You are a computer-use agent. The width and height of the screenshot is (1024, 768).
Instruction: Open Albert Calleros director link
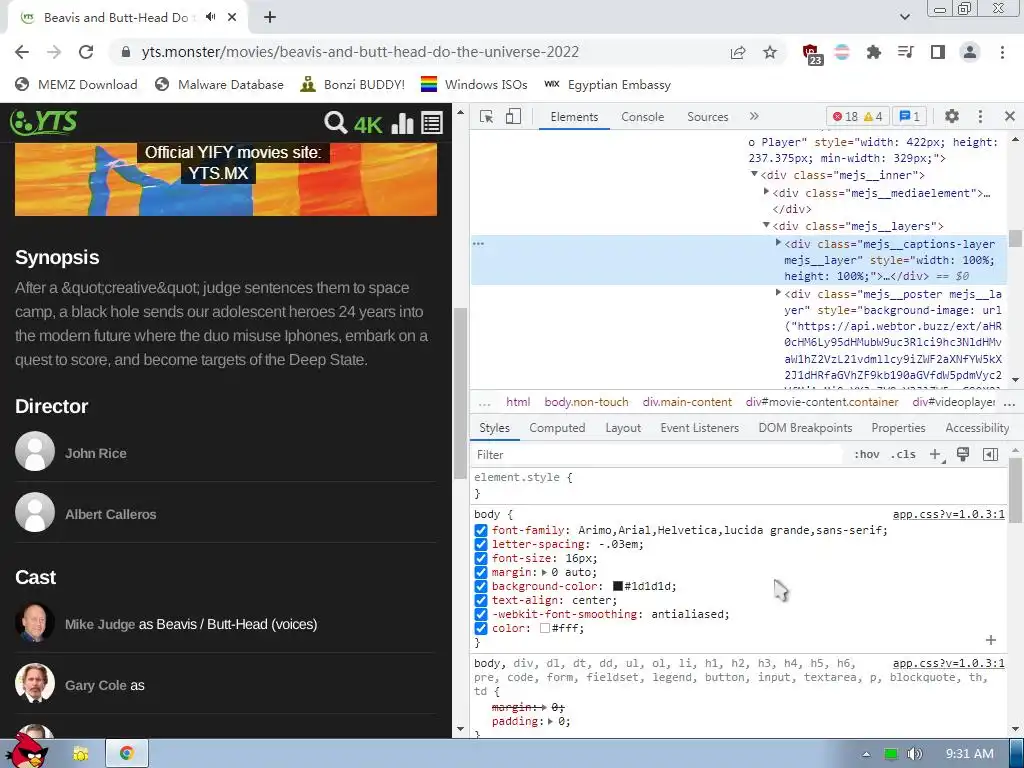click(110, 515)
